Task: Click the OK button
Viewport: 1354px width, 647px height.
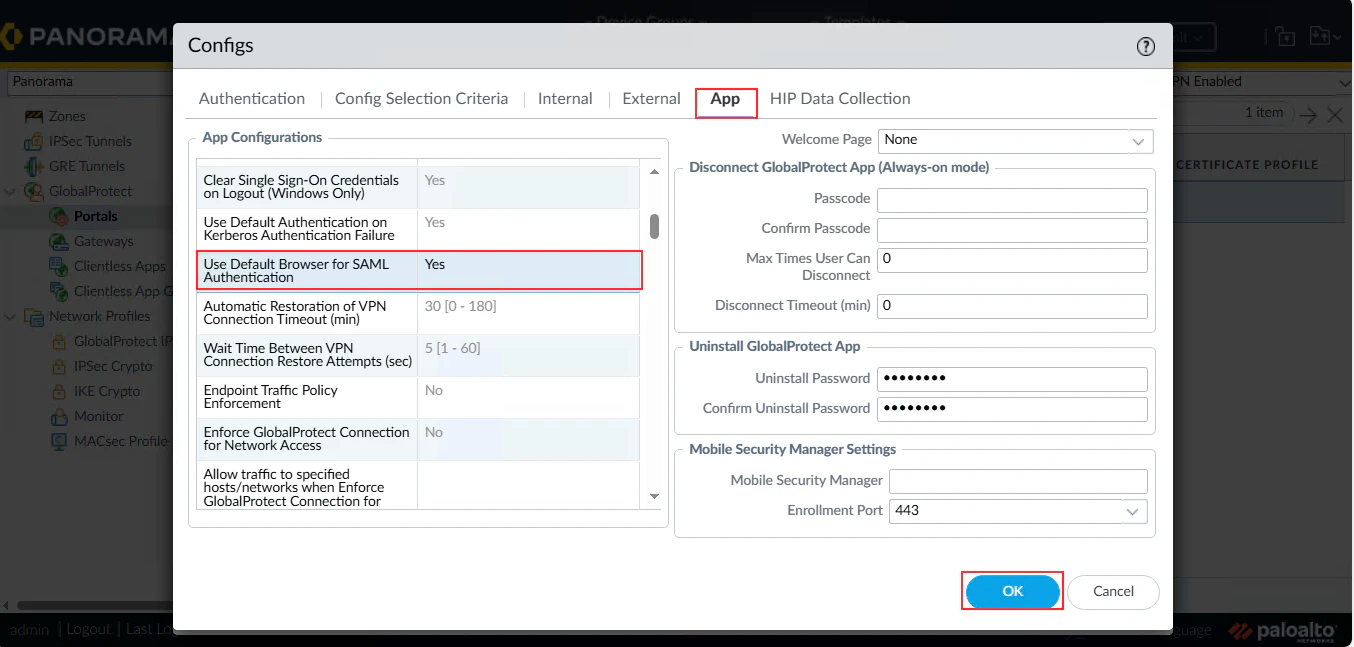Action: [1013, 592]
